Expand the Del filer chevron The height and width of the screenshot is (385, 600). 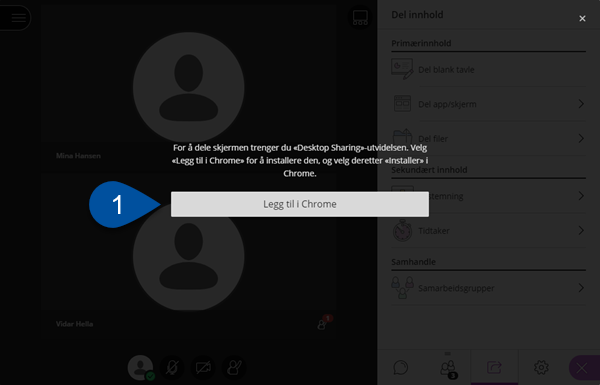(x=581, y=138)
